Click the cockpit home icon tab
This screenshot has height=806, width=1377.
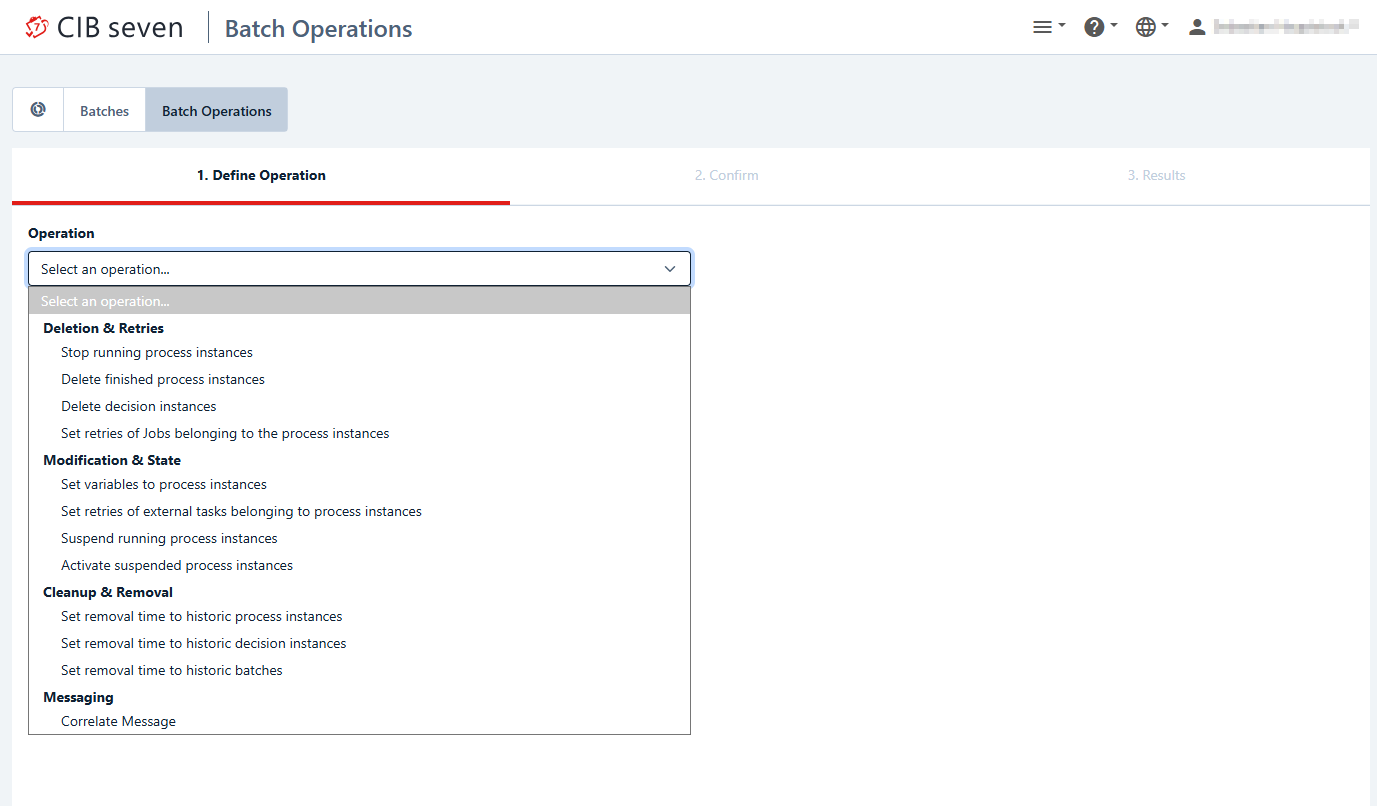click(x=38, y=110)
